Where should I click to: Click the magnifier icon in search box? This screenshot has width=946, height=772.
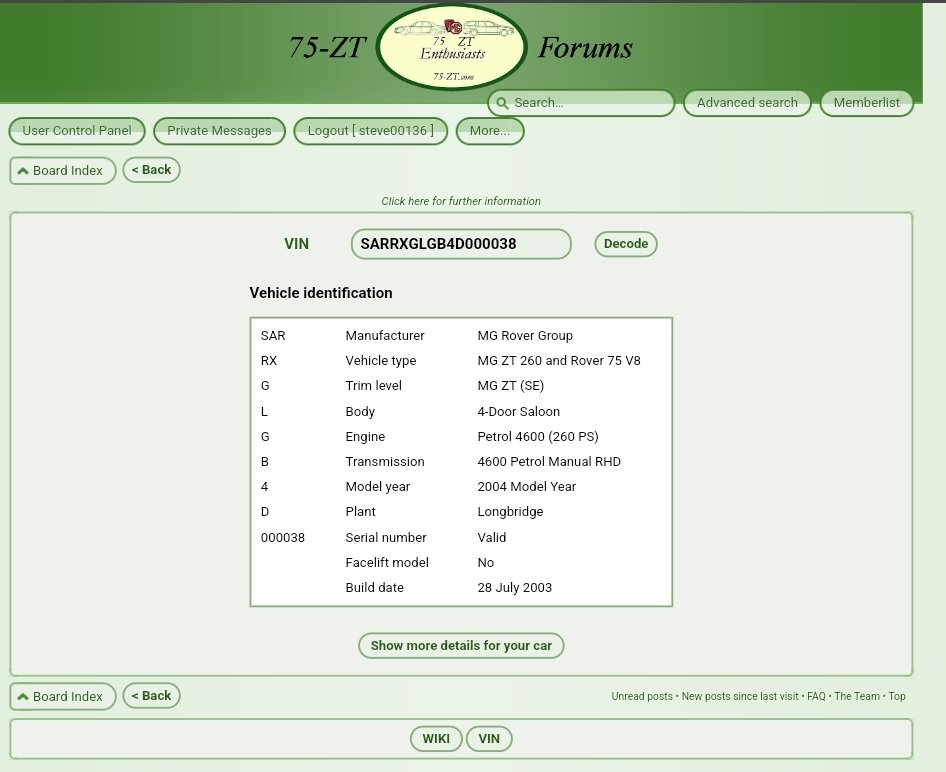(501, 103)
